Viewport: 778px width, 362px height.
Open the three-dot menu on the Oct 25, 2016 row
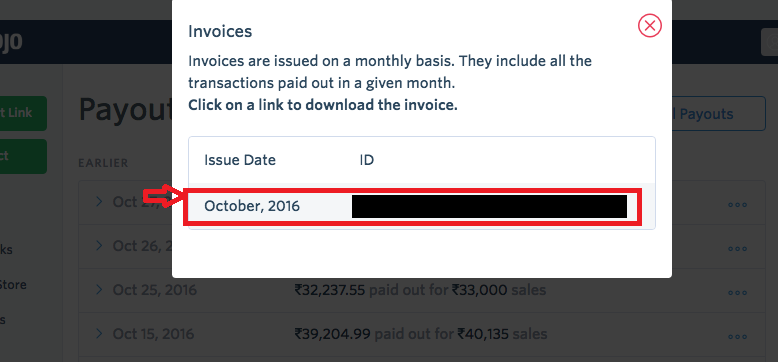click(737, 293)
